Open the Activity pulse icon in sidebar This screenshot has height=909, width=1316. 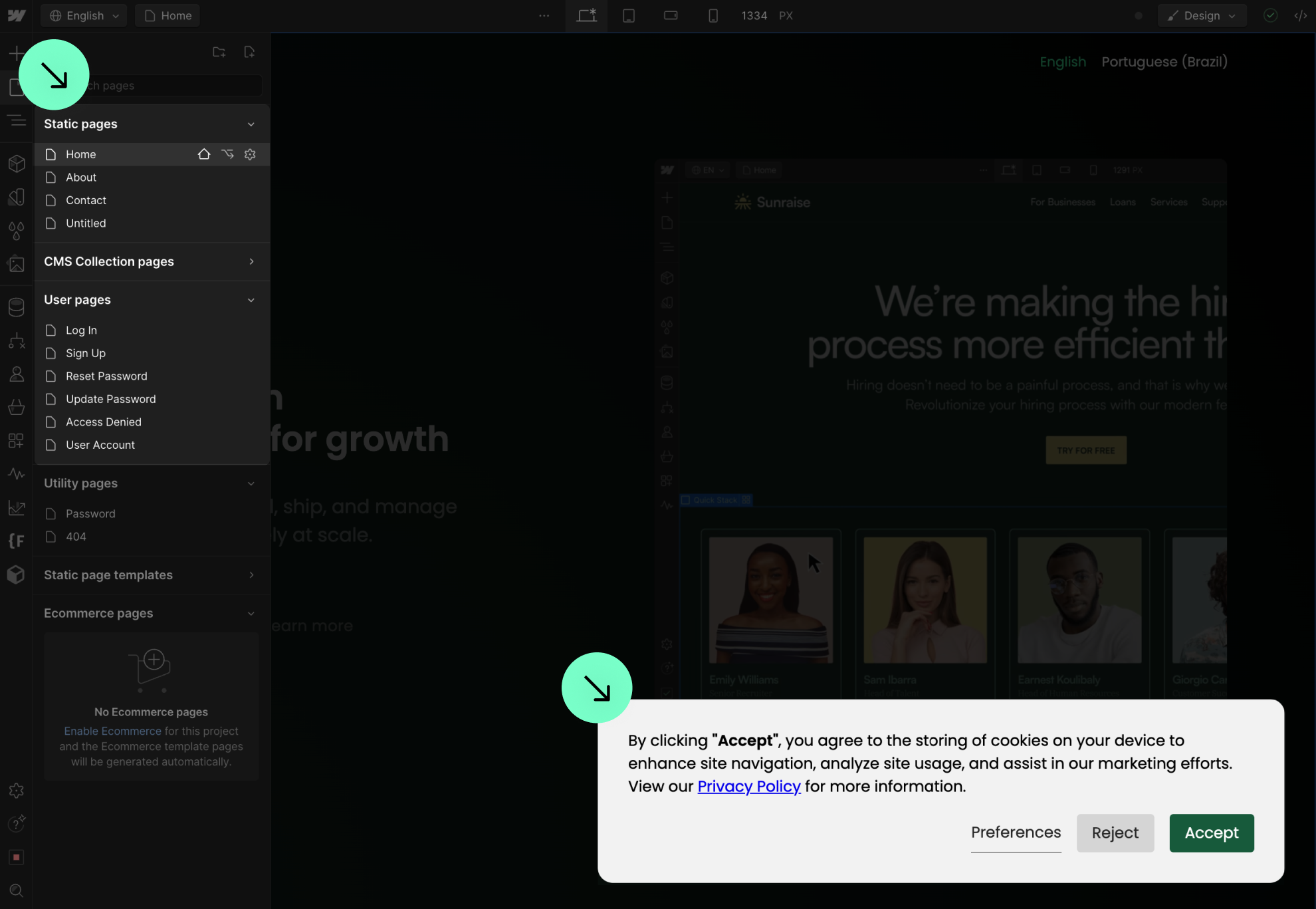pyautogui.click(x=17, y=474)
